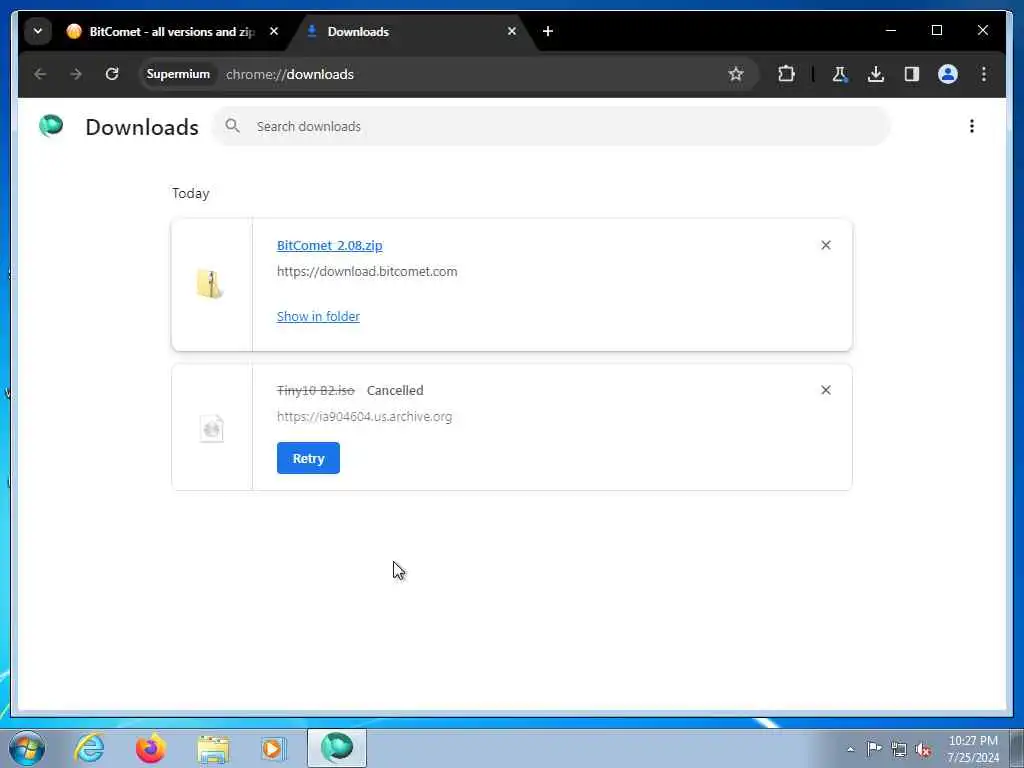The image size is (1024, 768).
Task: Open Windows Media Player from taskbar
Action: [273, 748]
